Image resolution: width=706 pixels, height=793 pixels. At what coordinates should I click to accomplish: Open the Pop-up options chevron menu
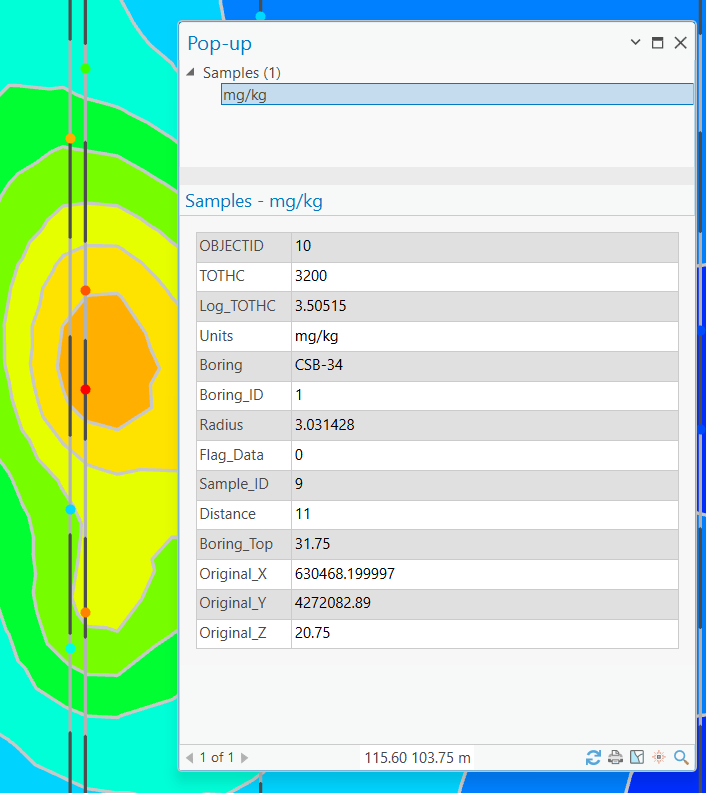[x=635, y=42]
